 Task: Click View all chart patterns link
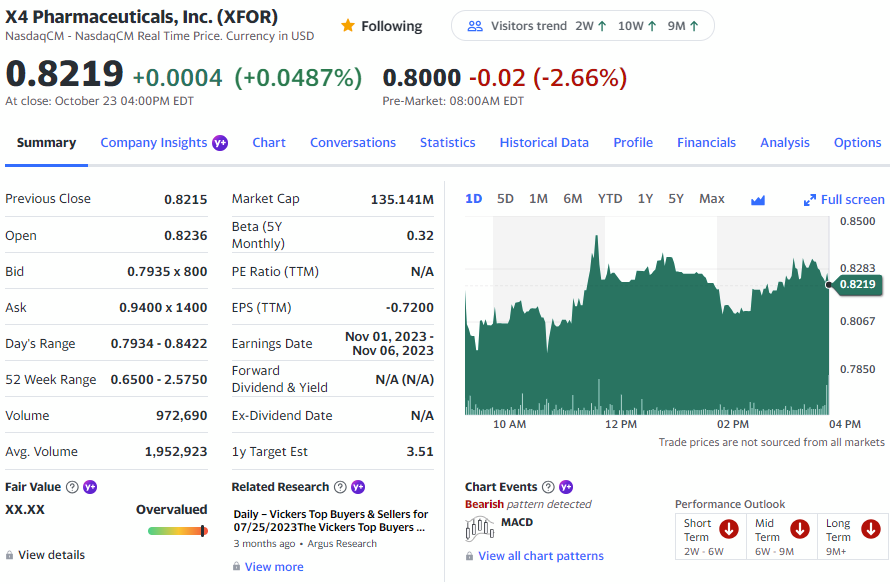tap(541, 556)
